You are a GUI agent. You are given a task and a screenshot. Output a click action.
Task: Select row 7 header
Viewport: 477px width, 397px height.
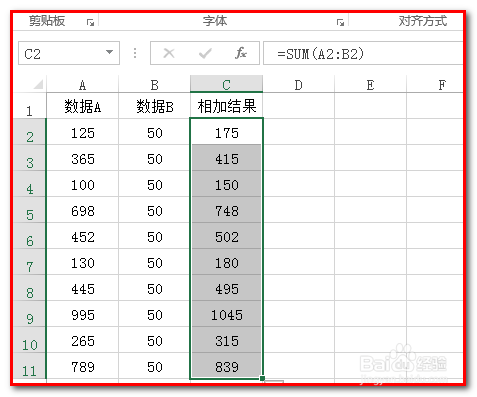(x=29, y=262)
